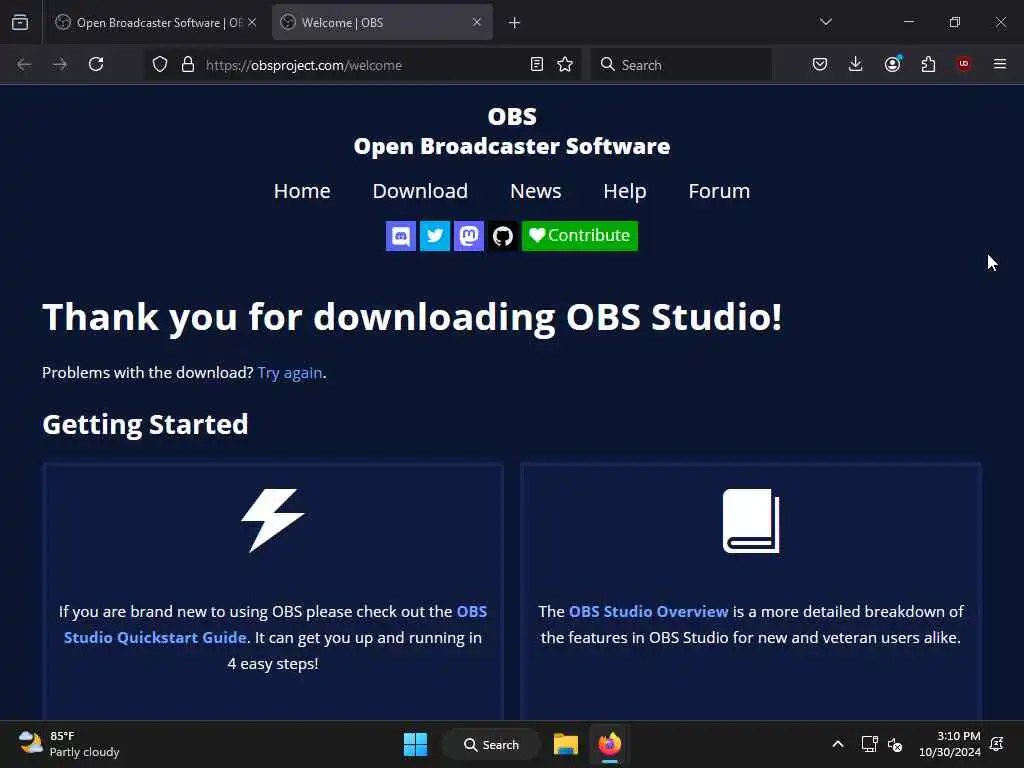The image size is (1024, 768).
Task: Click the site security padlock icon
Action: point(188,65)
